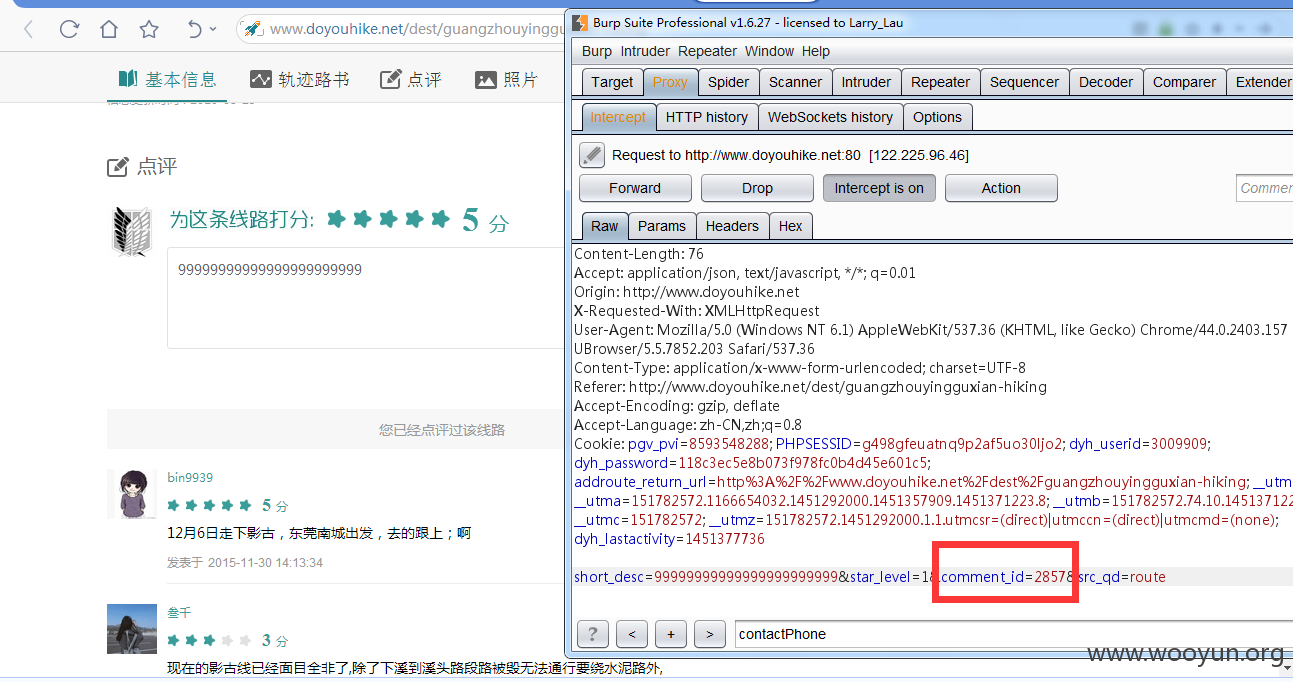Select the Intercept sub-tab
Image resolution: width=1293 pixels, height=682 pixels.
click(618, 117)
